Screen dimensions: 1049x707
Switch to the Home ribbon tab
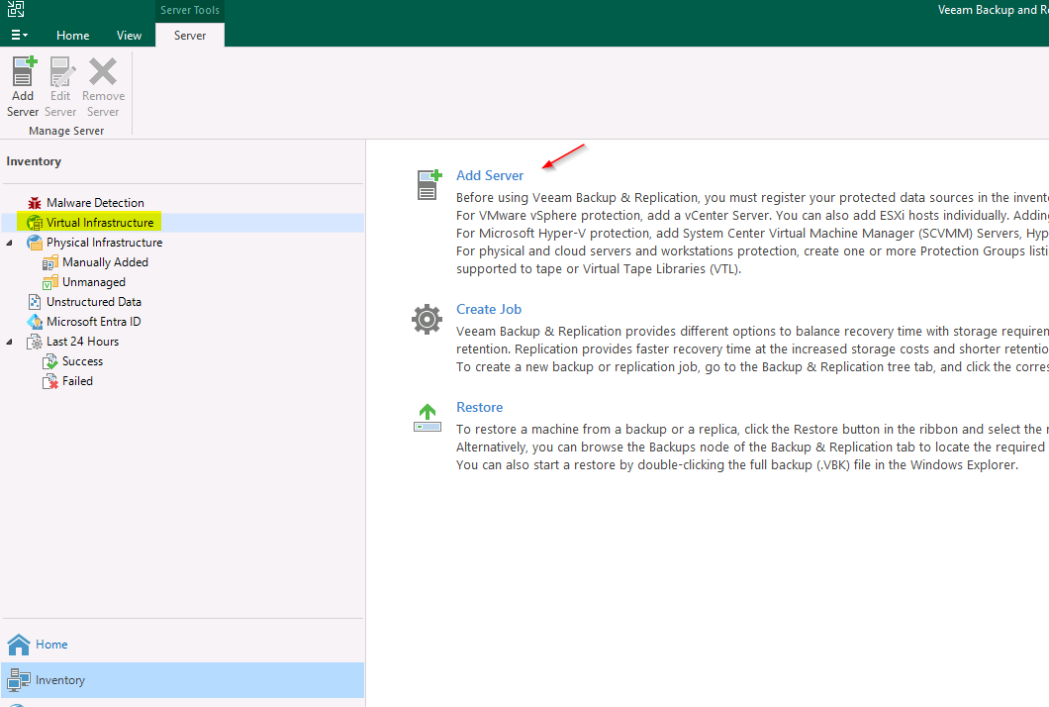click(x=72, y=35)
